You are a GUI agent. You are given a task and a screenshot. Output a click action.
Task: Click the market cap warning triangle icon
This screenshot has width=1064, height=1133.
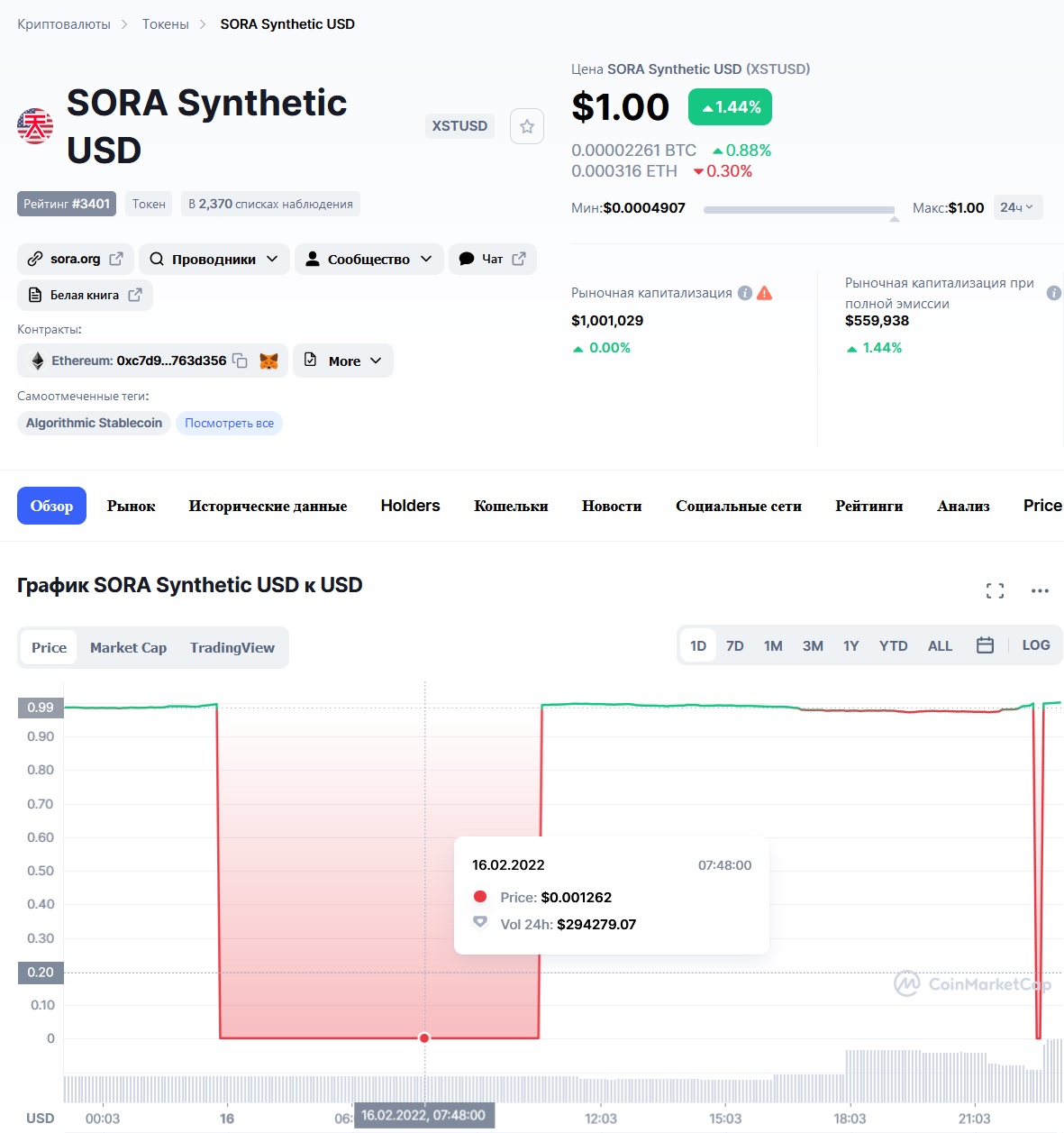pyautogui.click(x=764, y=293)
